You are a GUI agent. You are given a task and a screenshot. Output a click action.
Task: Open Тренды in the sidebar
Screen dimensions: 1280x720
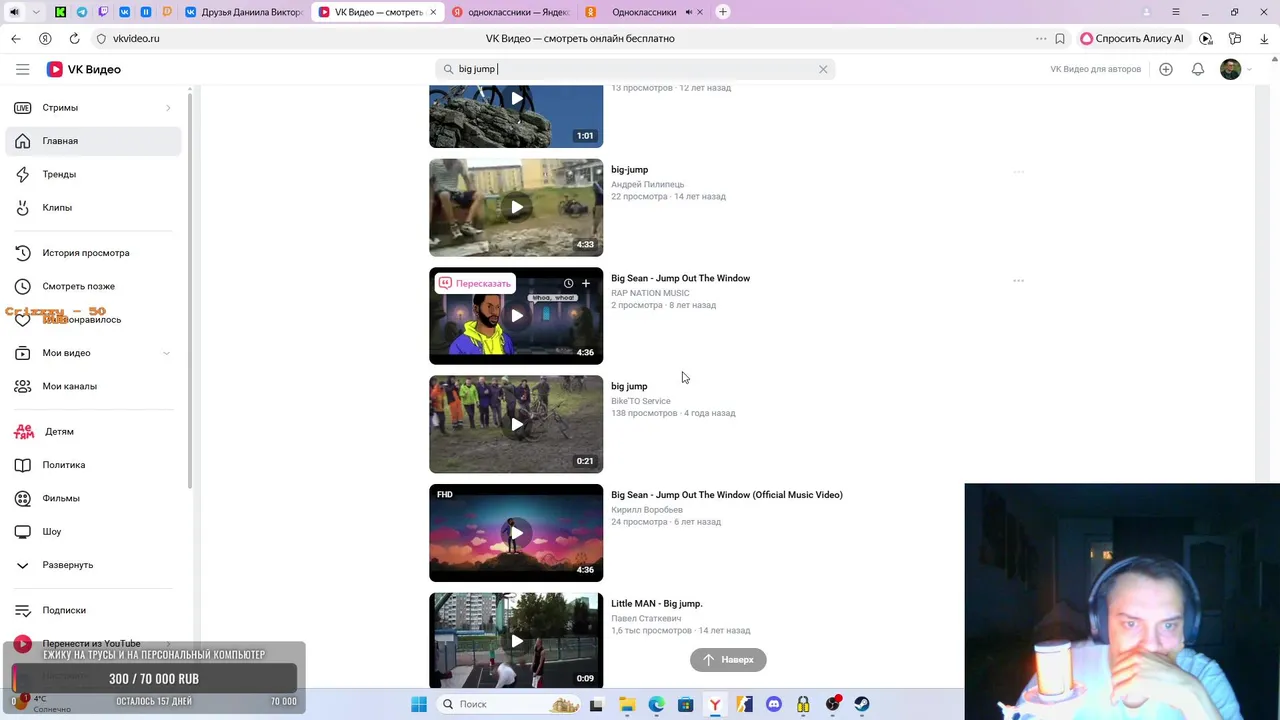[93, 174]
